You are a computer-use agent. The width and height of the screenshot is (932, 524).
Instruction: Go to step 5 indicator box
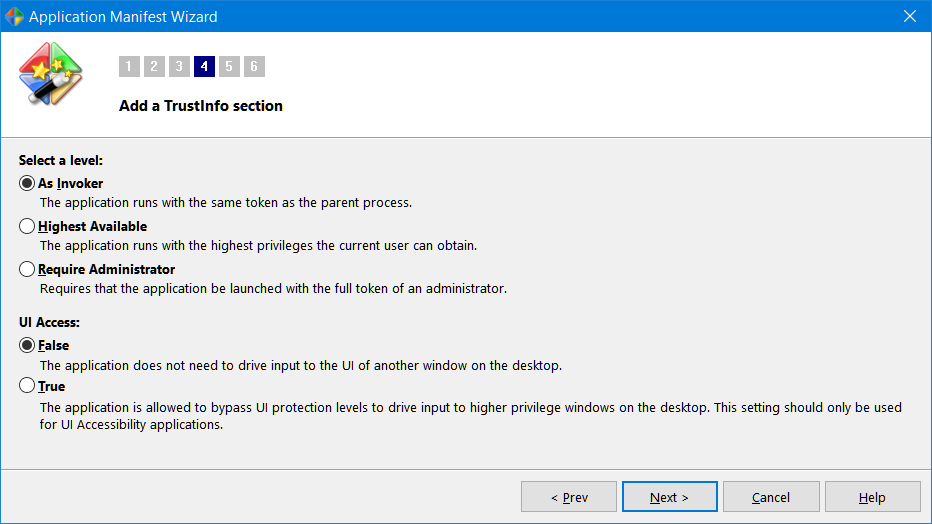tap(229, 67)
